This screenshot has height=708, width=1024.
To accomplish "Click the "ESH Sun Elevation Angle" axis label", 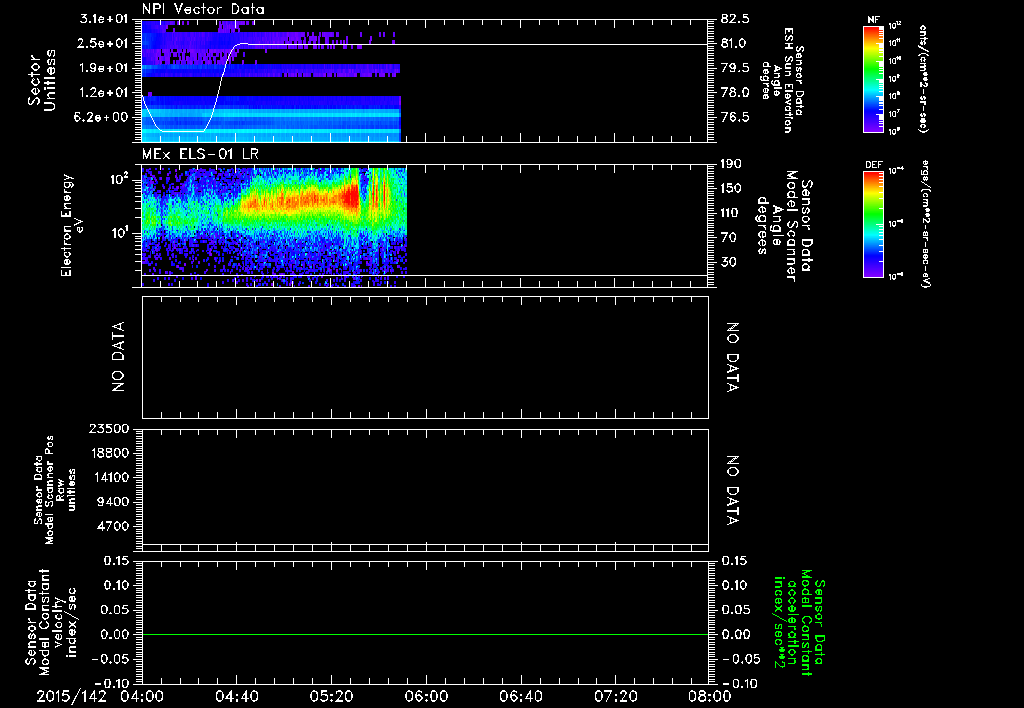I will click(x=782, y=80).
